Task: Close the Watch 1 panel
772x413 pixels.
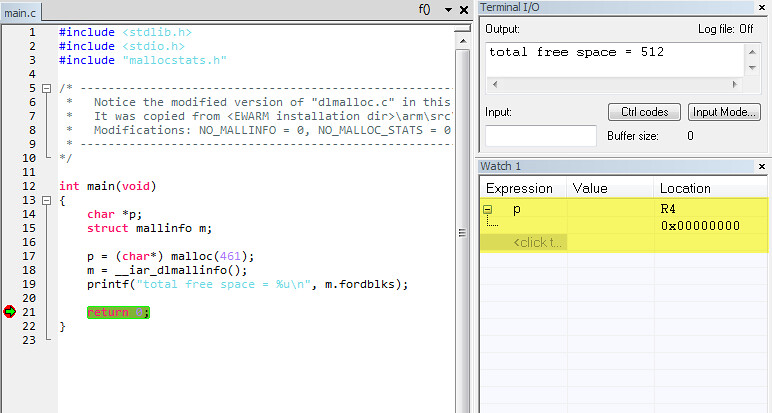Action: (762, 166)
